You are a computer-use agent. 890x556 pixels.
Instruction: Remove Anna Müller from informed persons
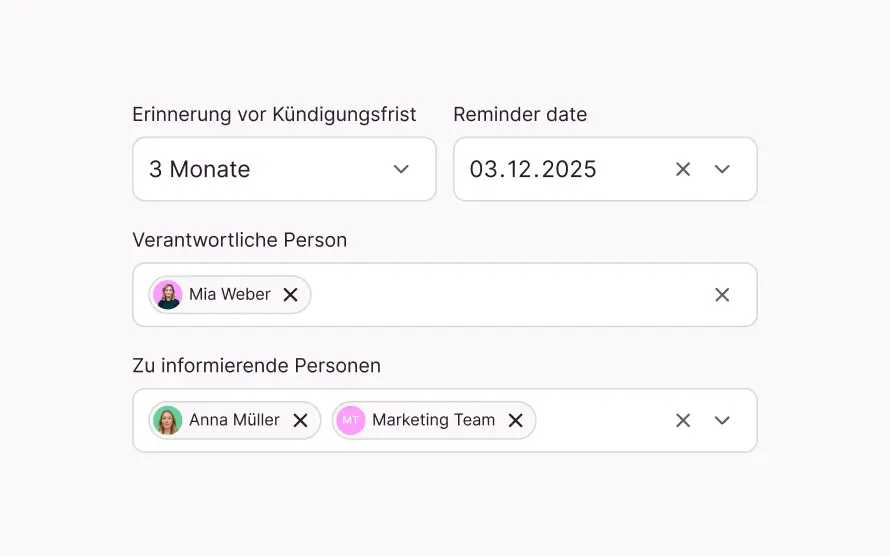pyautogui.click(x=300, y=421)
